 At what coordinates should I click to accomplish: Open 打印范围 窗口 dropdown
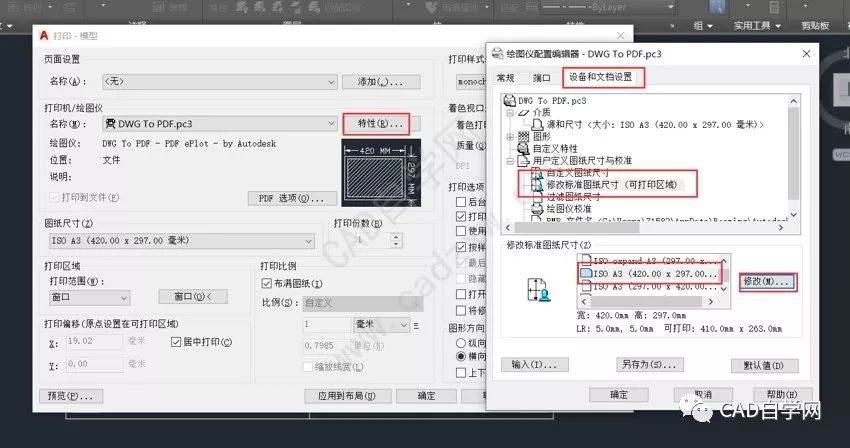click(89, 297)
